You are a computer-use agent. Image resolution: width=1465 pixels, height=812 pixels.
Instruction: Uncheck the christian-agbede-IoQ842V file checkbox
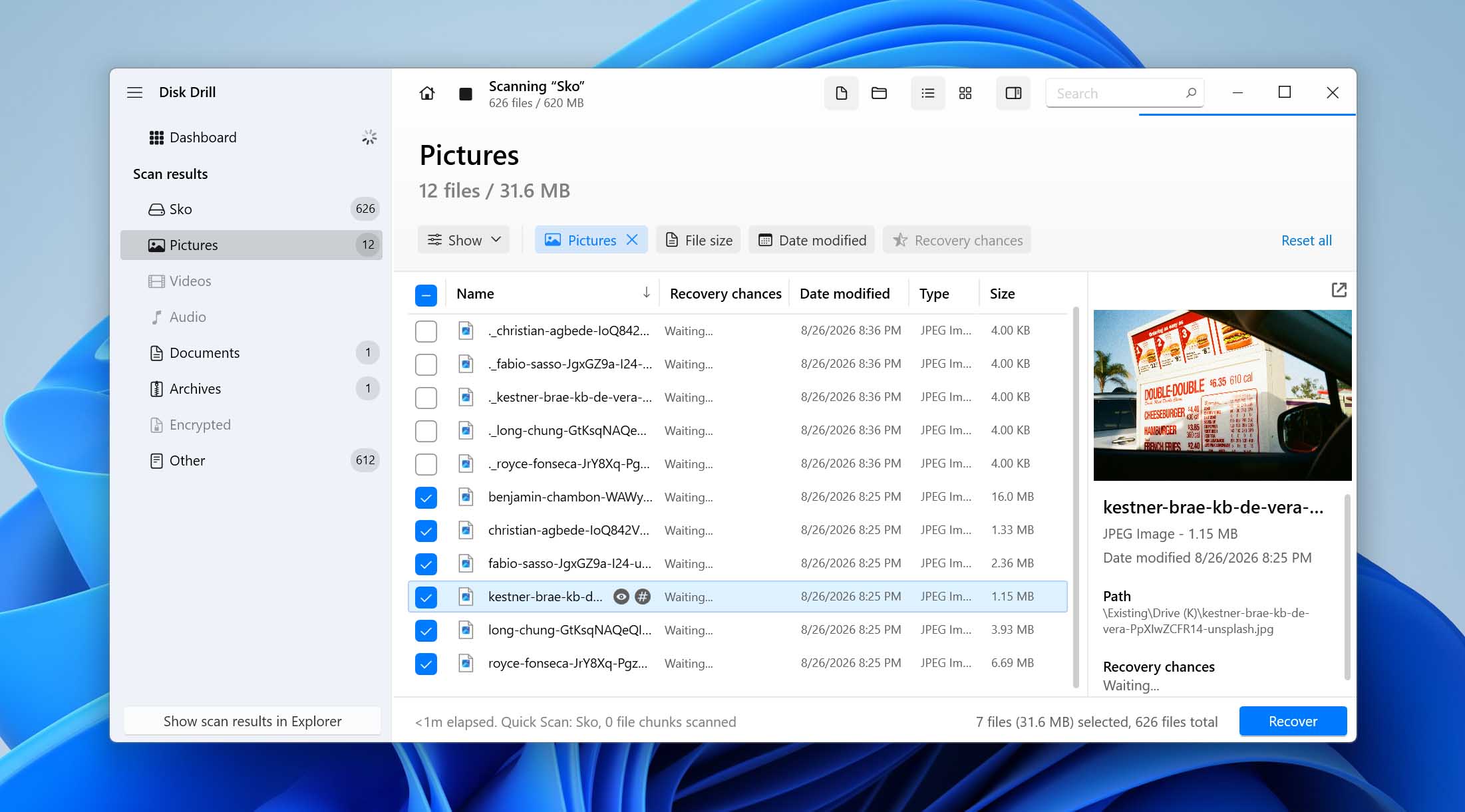pos(426,531)
